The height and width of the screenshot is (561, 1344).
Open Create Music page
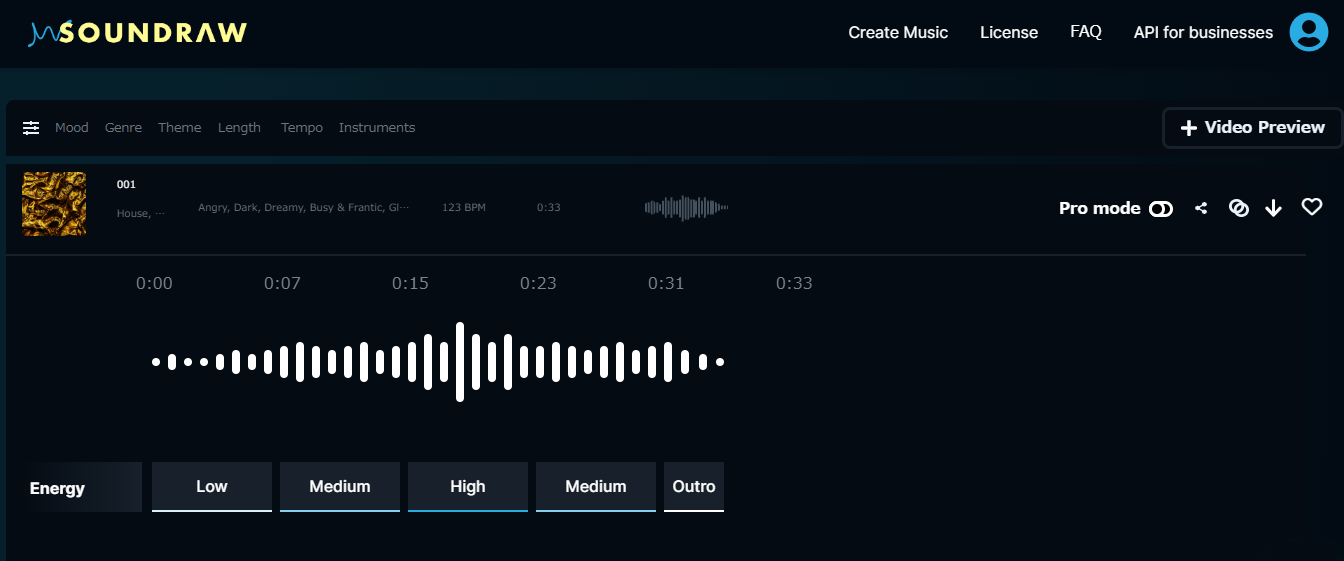[x=897, y=33]
